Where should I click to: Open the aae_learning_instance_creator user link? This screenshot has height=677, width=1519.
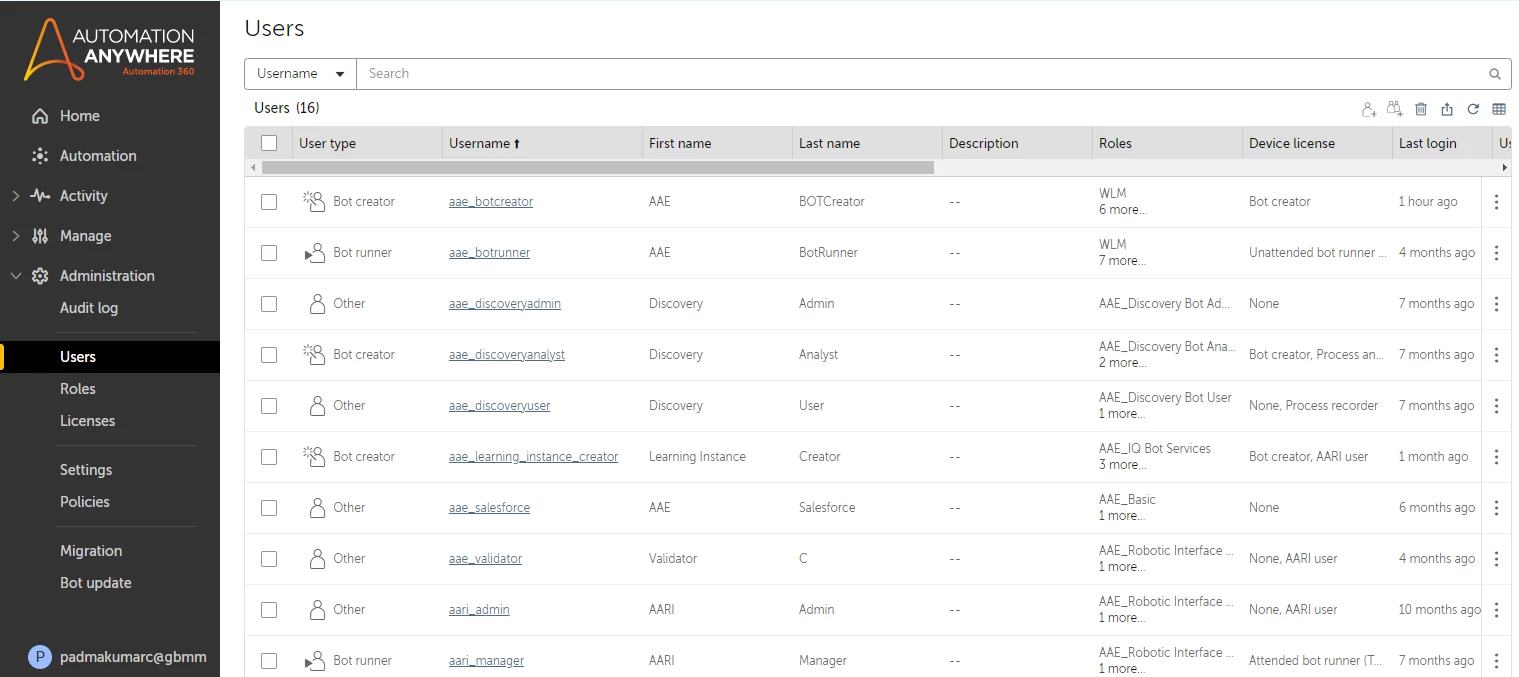[533, 456]
